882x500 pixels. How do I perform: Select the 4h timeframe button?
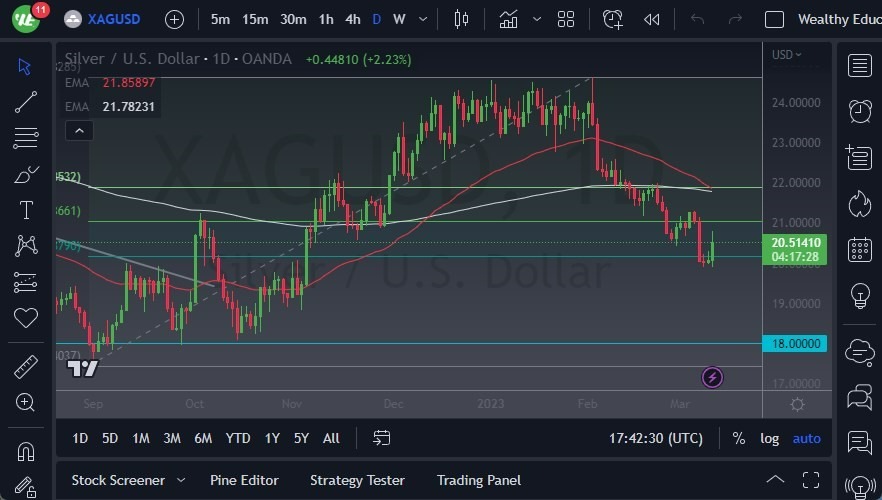[x=353, y=19]
